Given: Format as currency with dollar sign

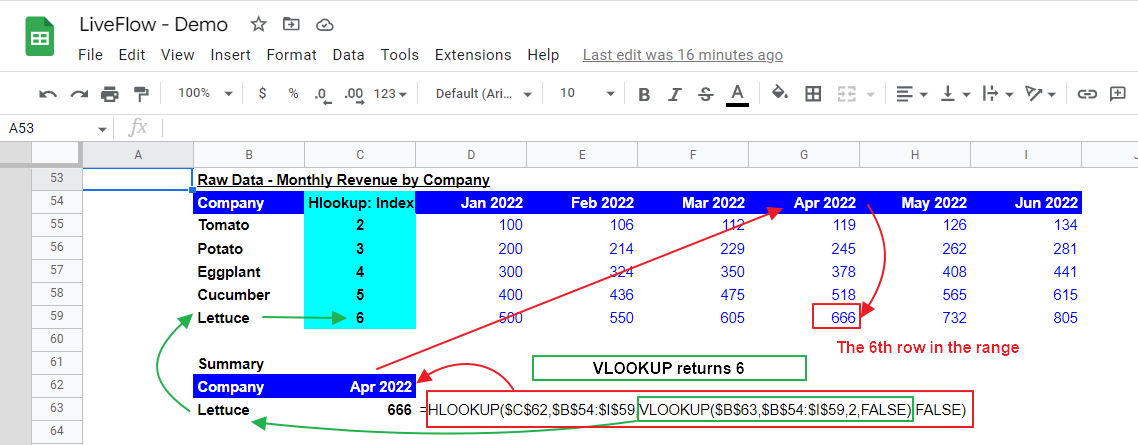Looking at the screenshot, I should click(262, 94).
